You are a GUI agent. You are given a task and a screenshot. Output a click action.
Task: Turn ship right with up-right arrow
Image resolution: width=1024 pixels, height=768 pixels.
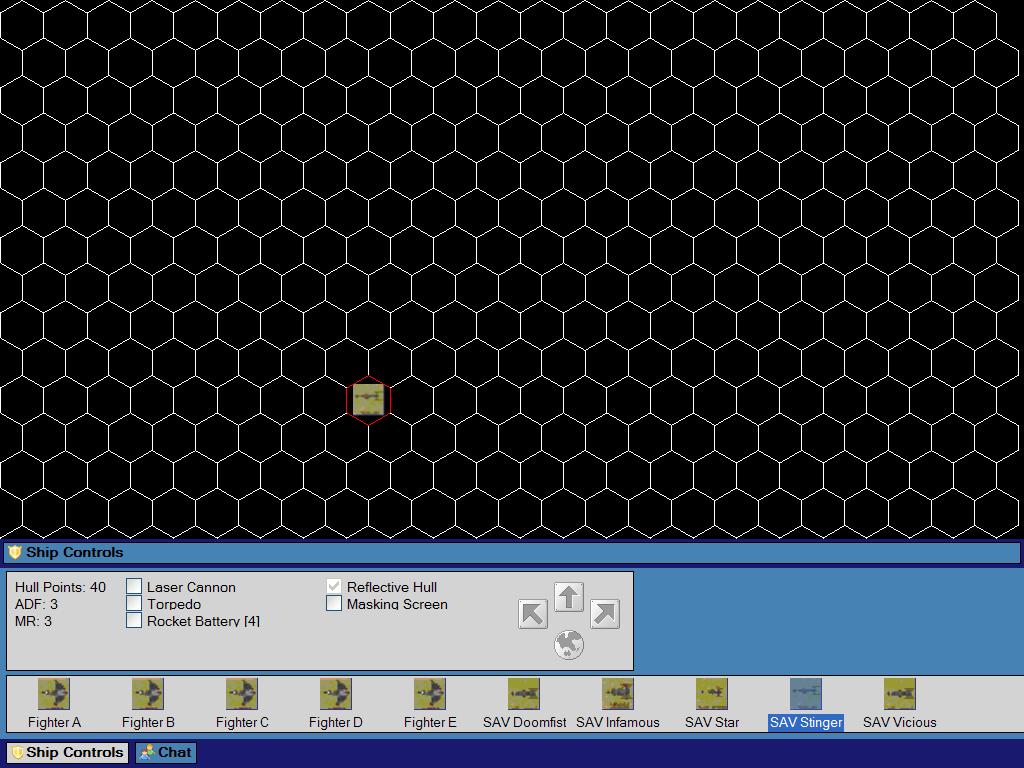(x=605, y=615)
